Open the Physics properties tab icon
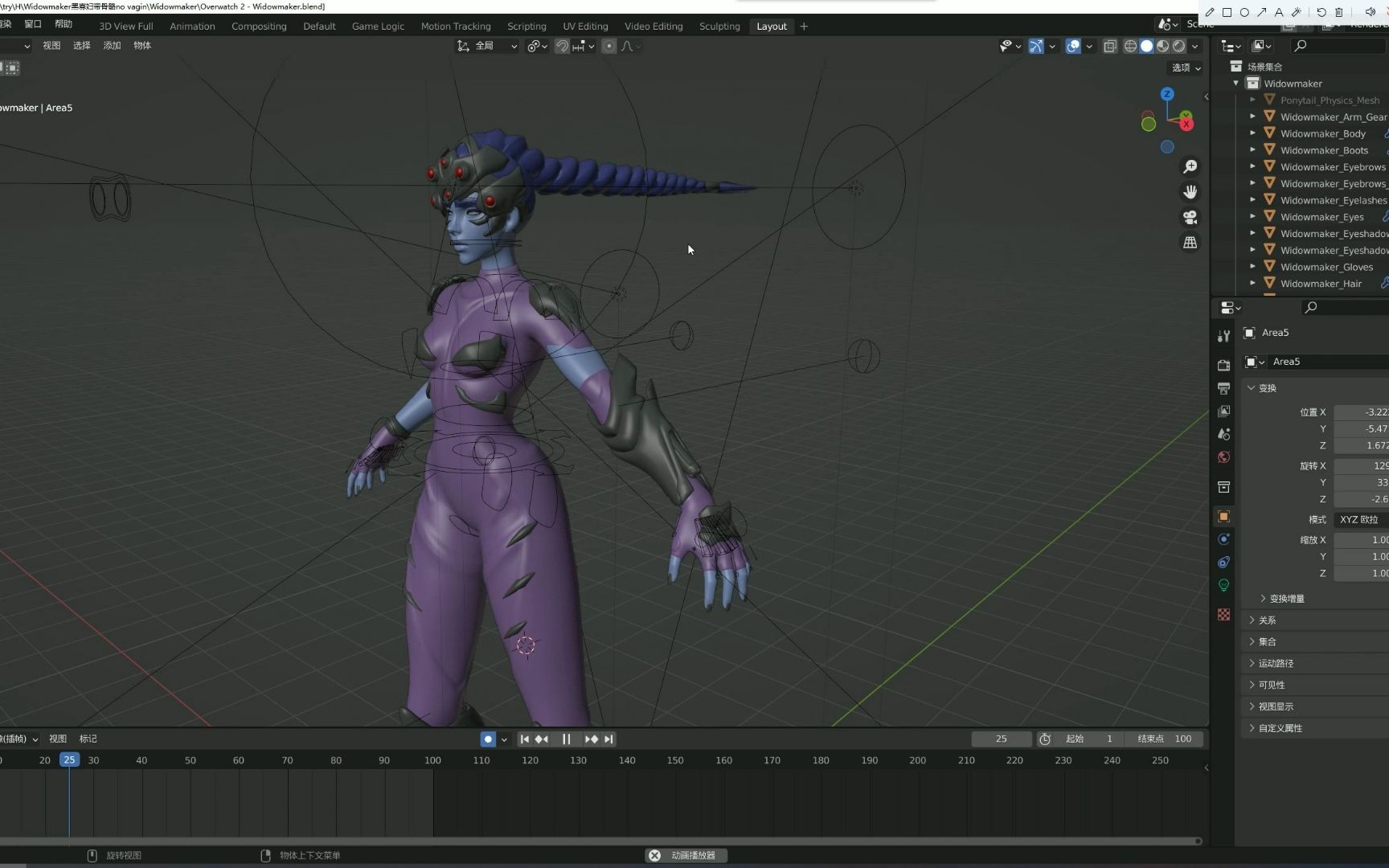 (x=1223, y=539)
